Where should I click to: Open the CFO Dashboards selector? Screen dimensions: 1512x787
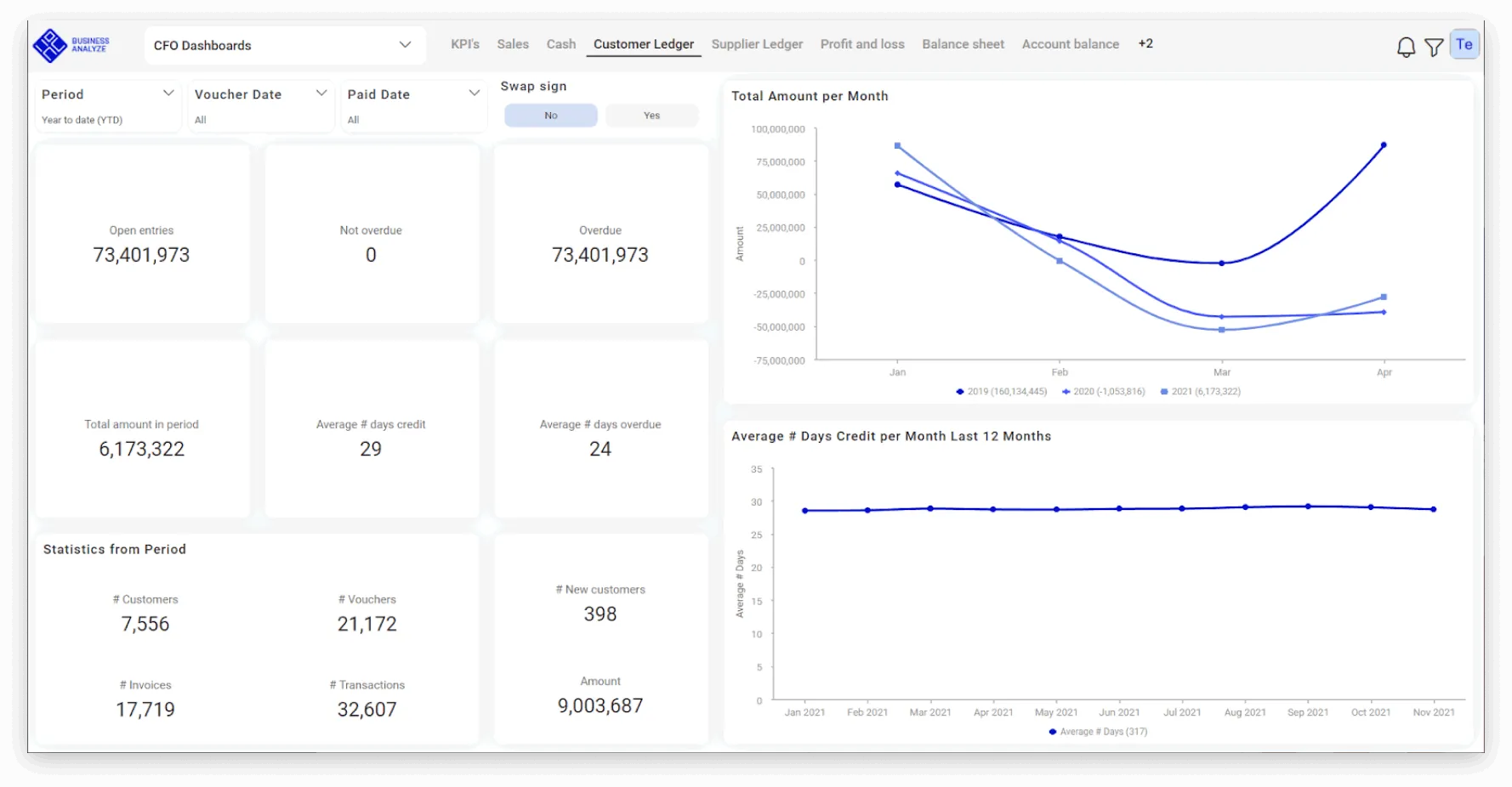pyautogui.click(x=283, y=45)
